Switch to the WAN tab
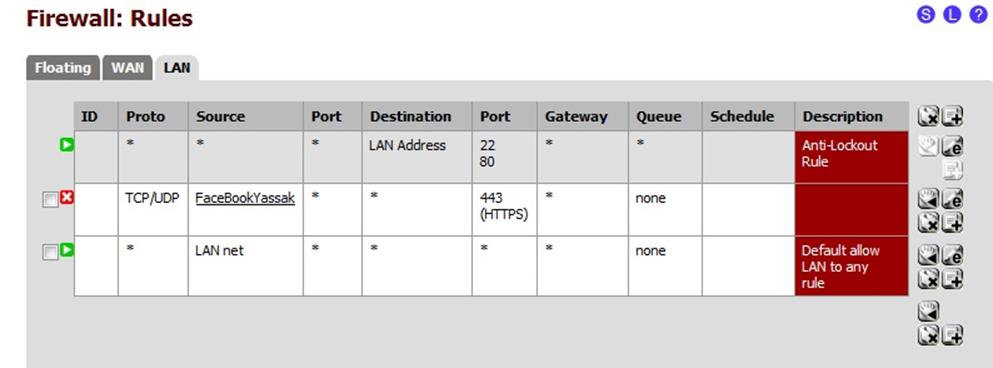993x368 pixels. [x=128, y=68]
